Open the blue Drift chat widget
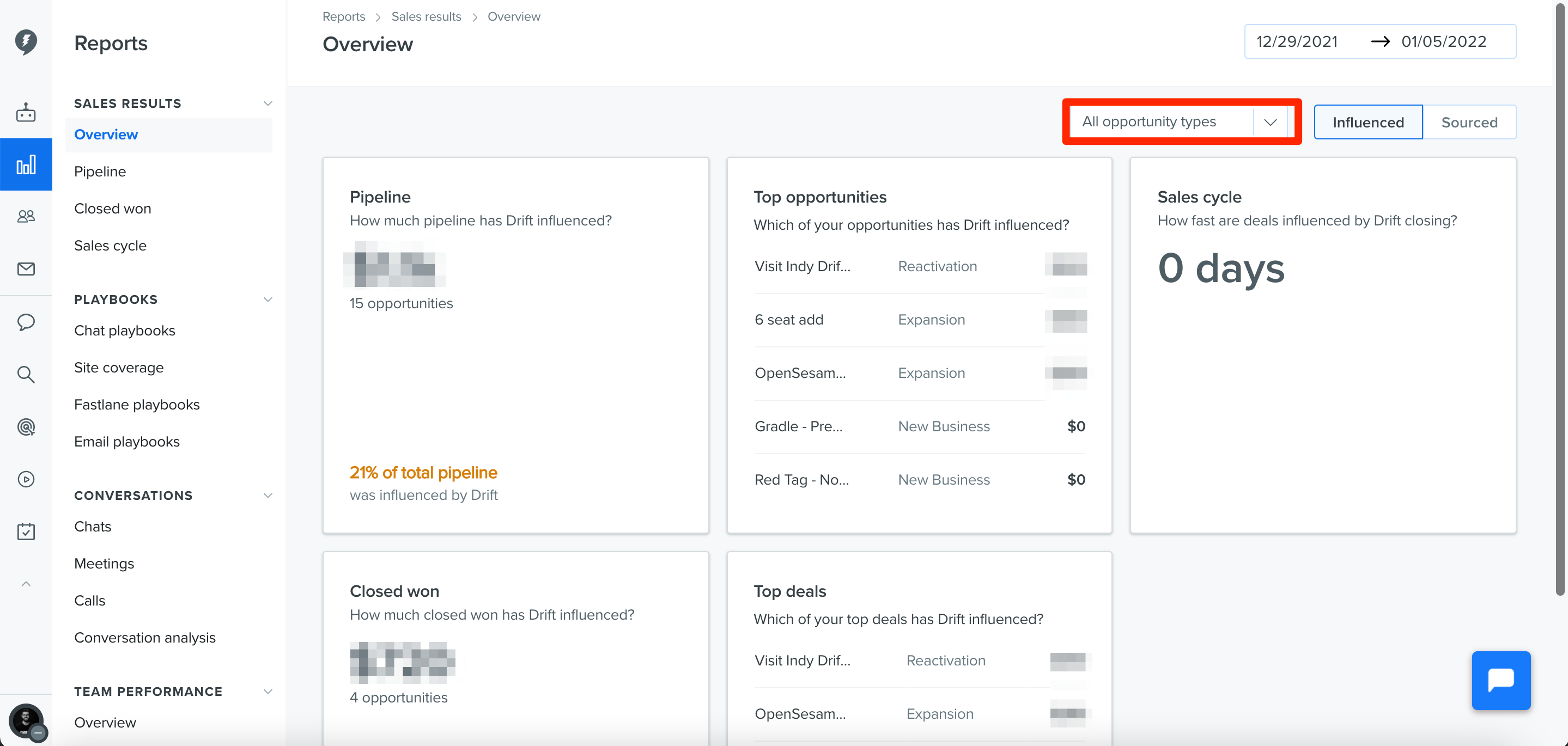 click(1501, 680)
